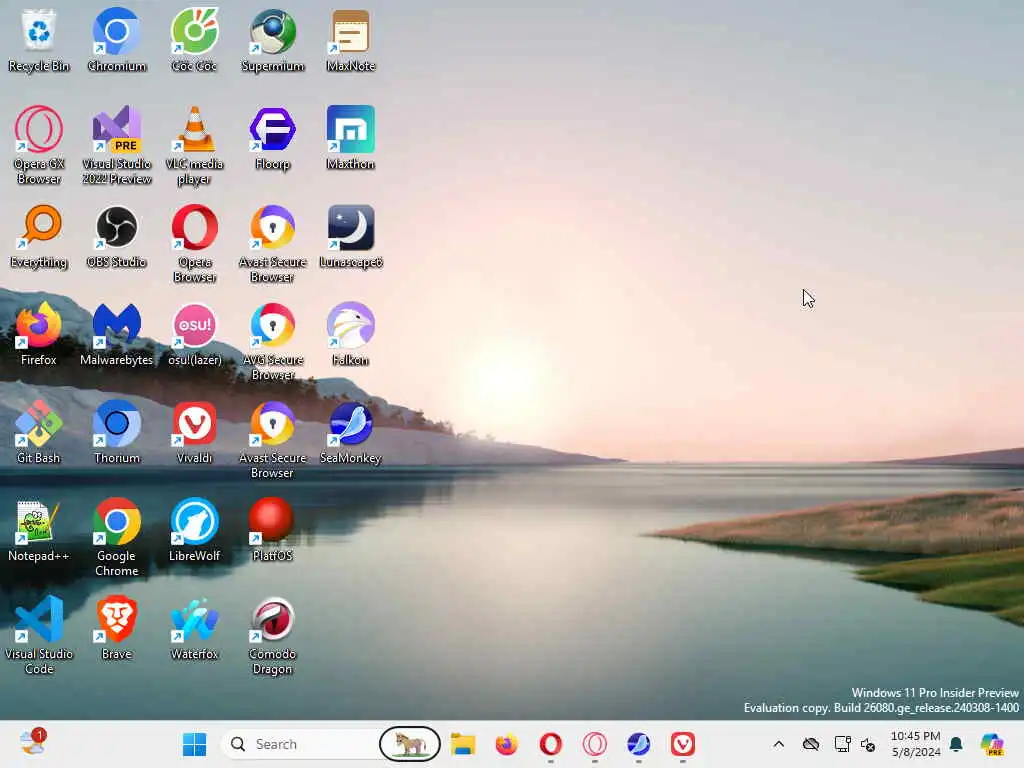Select the LibreWolf desktop icon
This screenshot has width=1024, height=768.
point(194,530)
